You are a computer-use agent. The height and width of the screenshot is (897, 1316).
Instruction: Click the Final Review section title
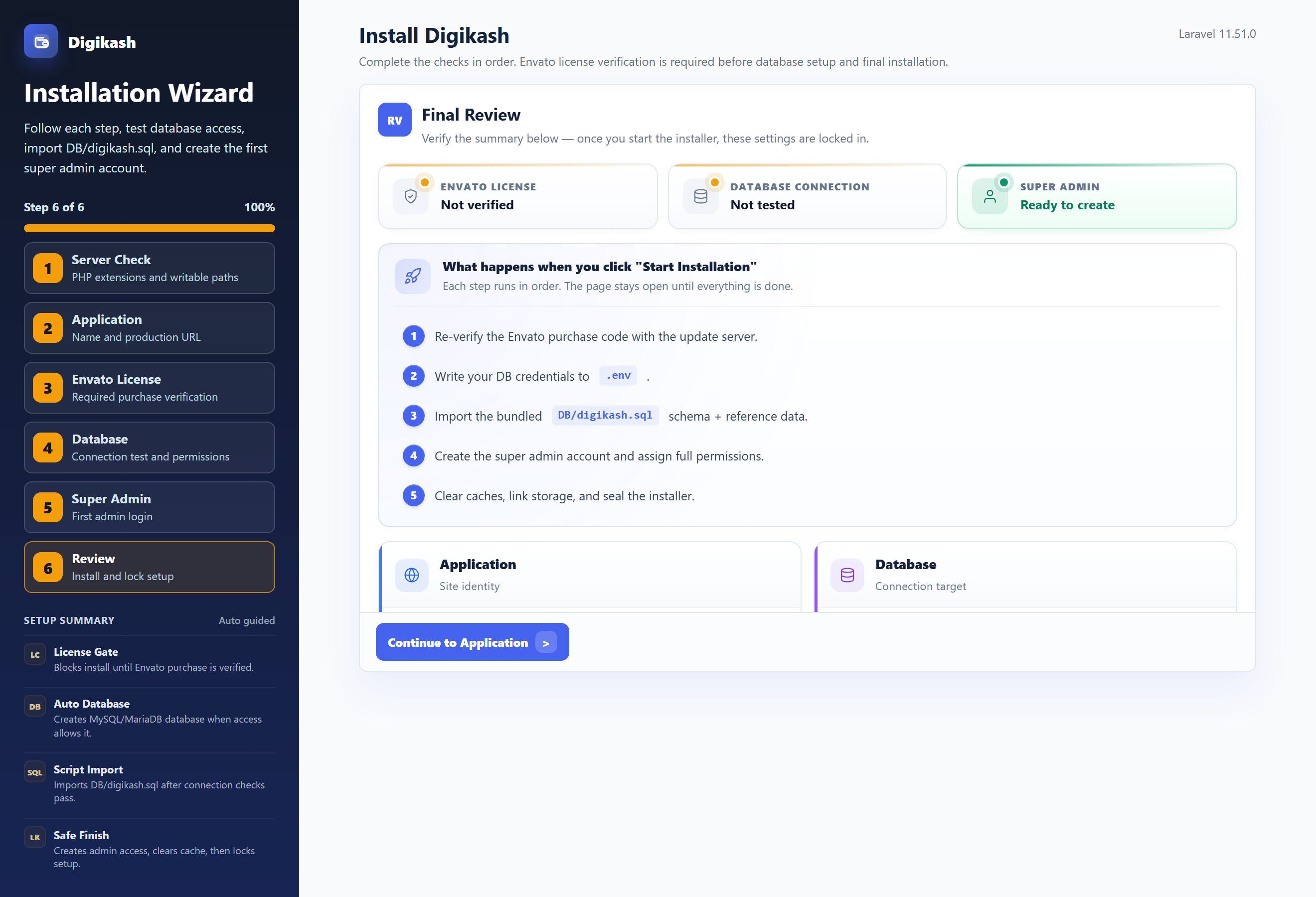coord(471,115)
